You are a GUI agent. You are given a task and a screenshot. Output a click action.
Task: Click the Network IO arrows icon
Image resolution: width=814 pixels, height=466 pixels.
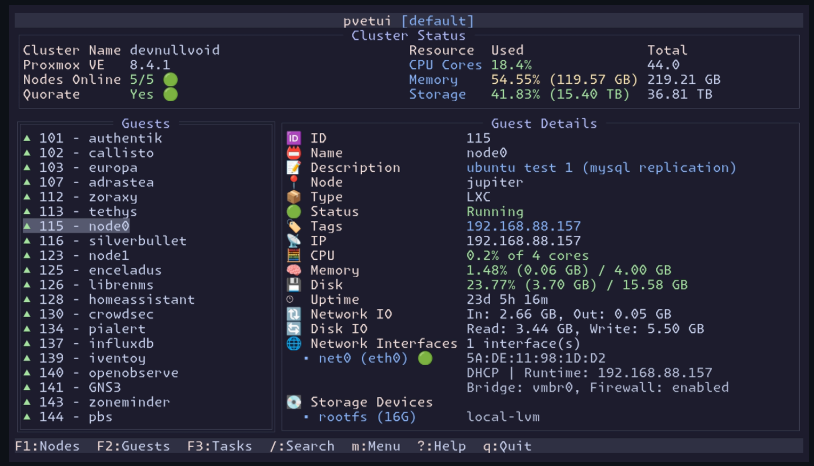click(294, 314)
